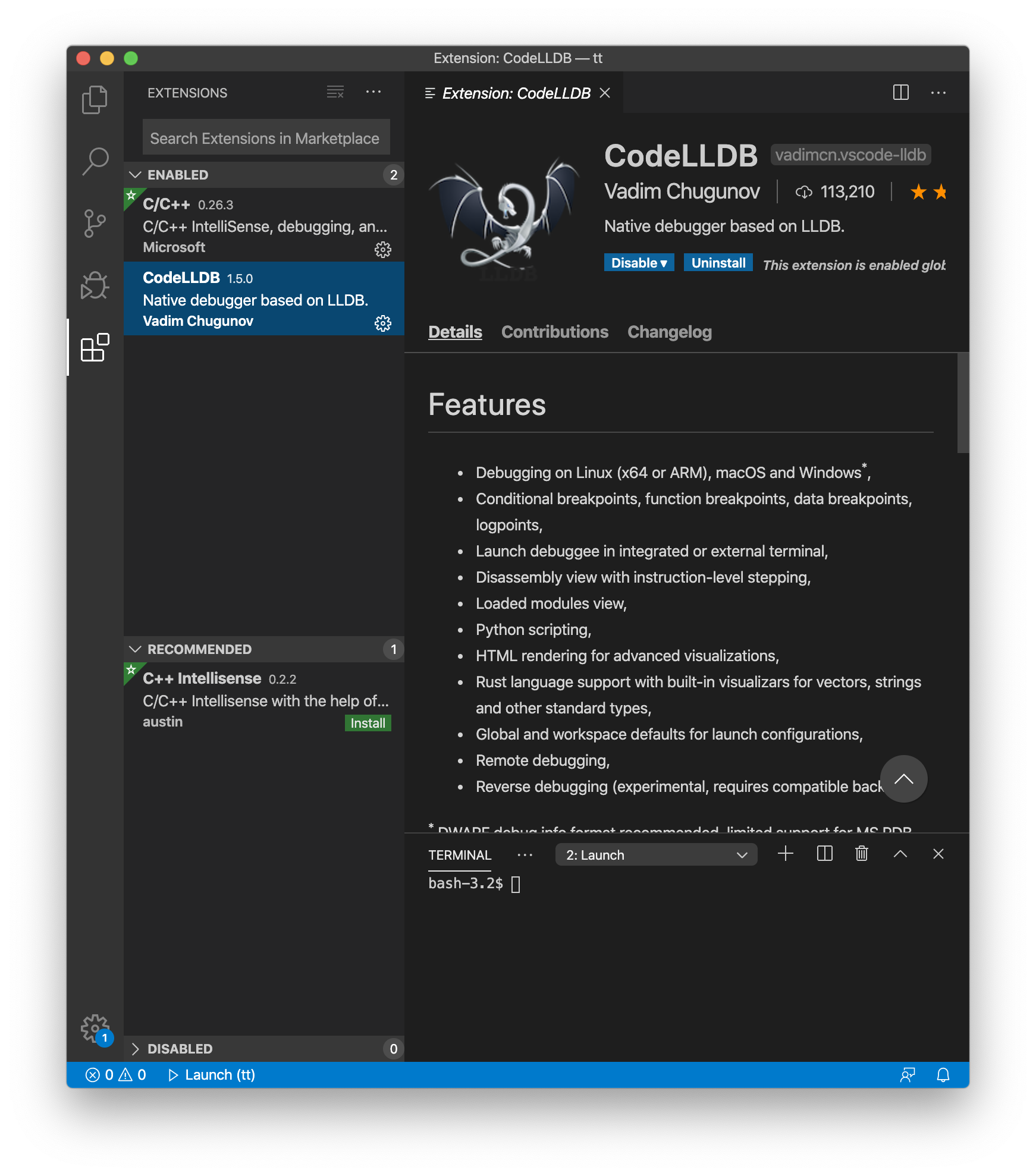Show errors and warnings count
This screenshot has width=1036, height=1176.
tap(115, 1075)
